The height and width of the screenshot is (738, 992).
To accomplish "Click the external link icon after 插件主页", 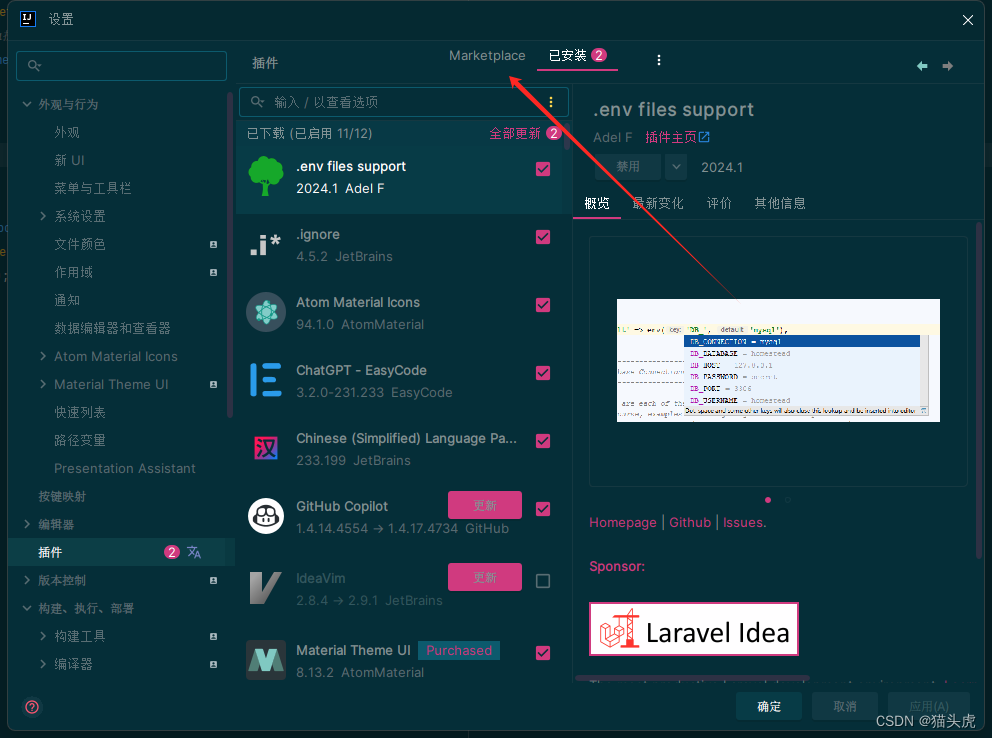I will tap(704, 137).
